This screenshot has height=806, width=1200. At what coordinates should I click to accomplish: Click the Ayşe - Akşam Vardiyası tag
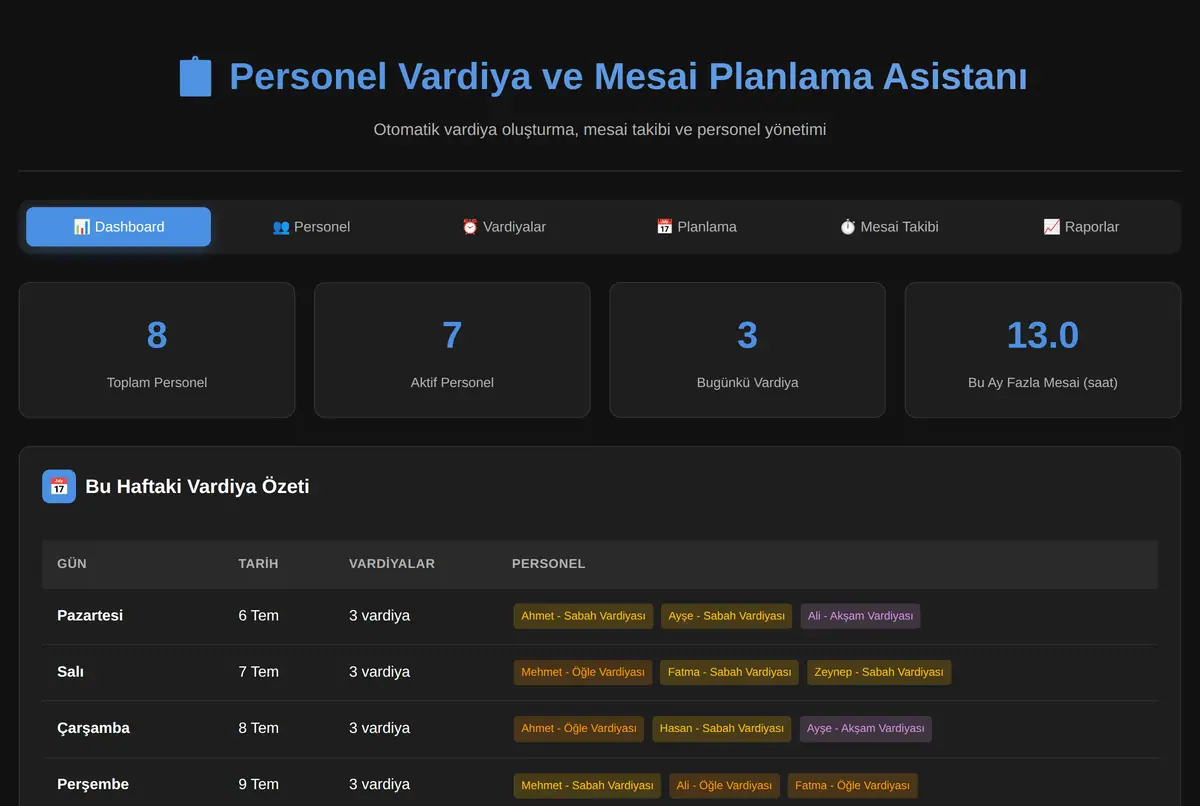coord(865,728)
